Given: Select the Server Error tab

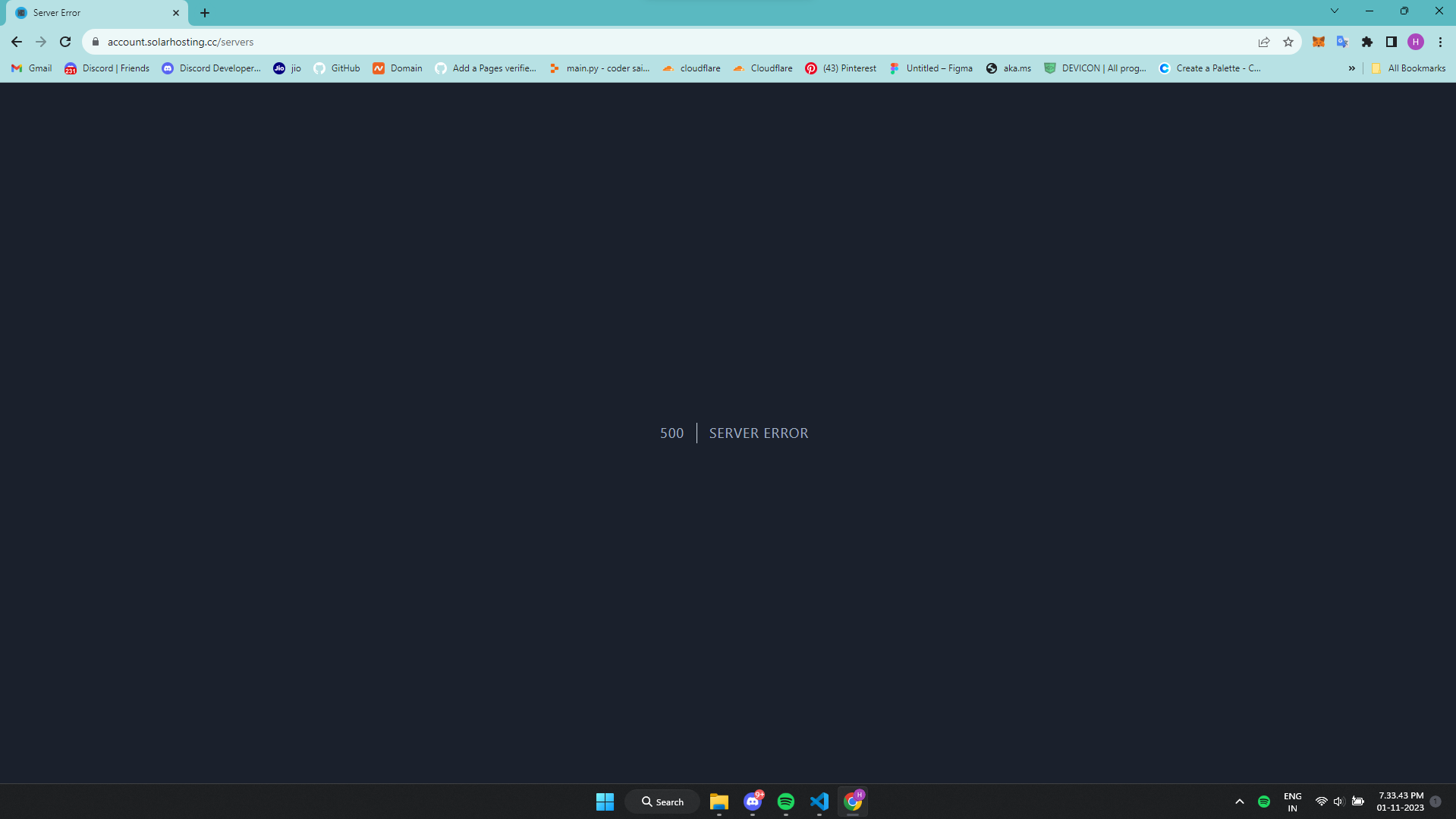Looking at the screenshot, I should click(x=91, y=13).
